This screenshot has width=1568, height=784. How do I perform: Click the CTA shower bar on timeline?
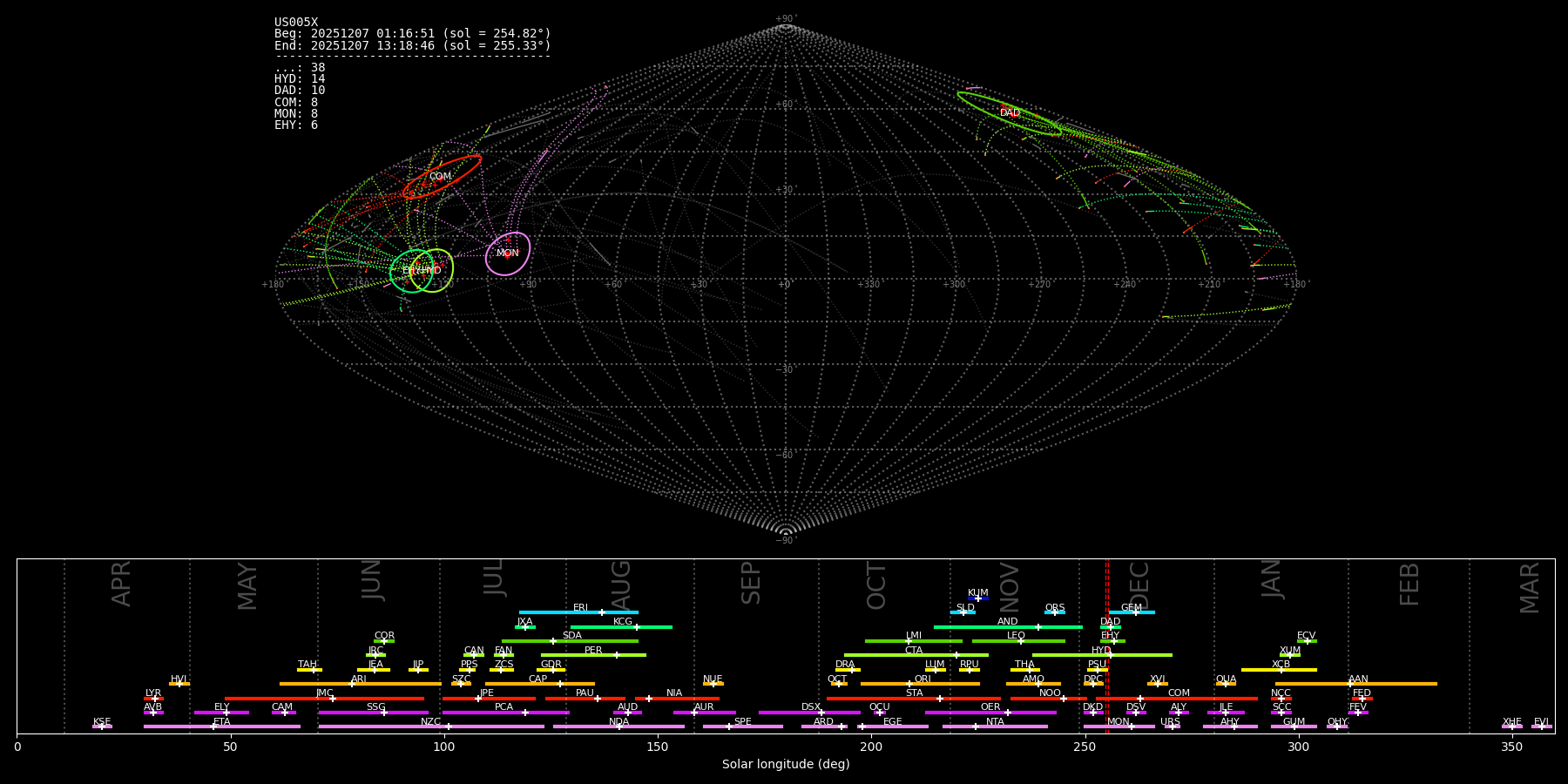pos(916,655)
